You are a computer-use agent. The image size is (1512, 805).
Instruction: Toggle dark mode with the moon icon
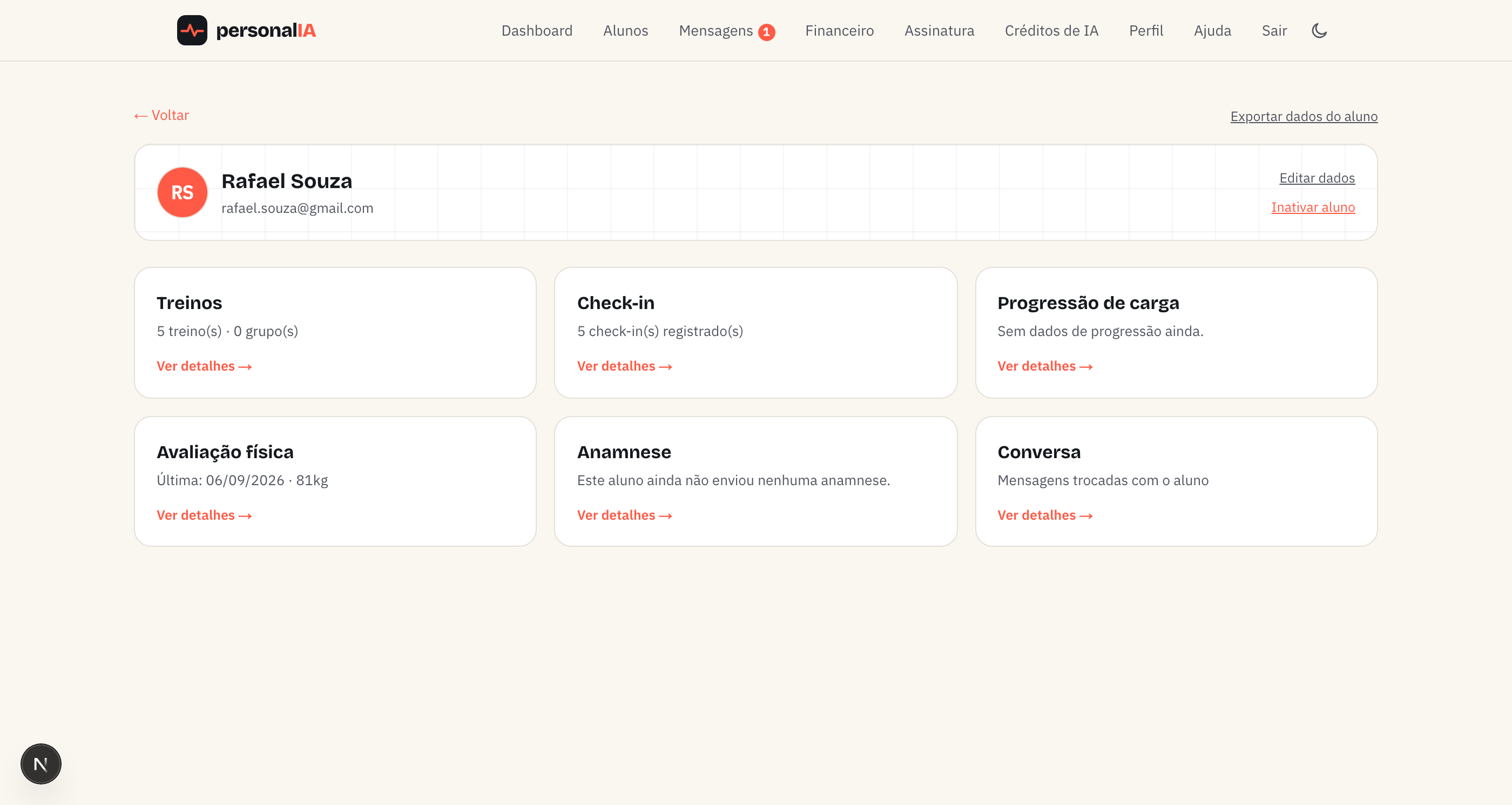[1319, 31]
